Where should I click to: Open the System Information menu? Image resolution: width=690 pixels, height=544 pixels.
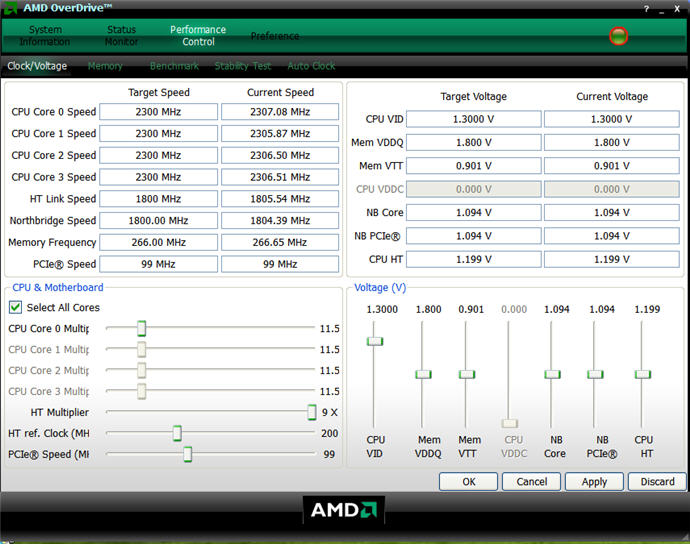click(45, 36)
